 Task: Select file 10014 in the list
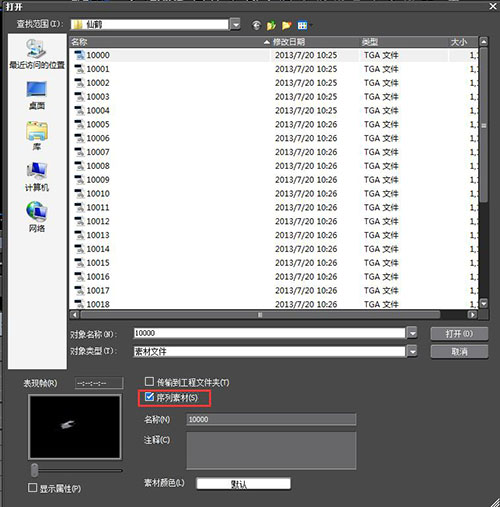(x=98, y=249)
